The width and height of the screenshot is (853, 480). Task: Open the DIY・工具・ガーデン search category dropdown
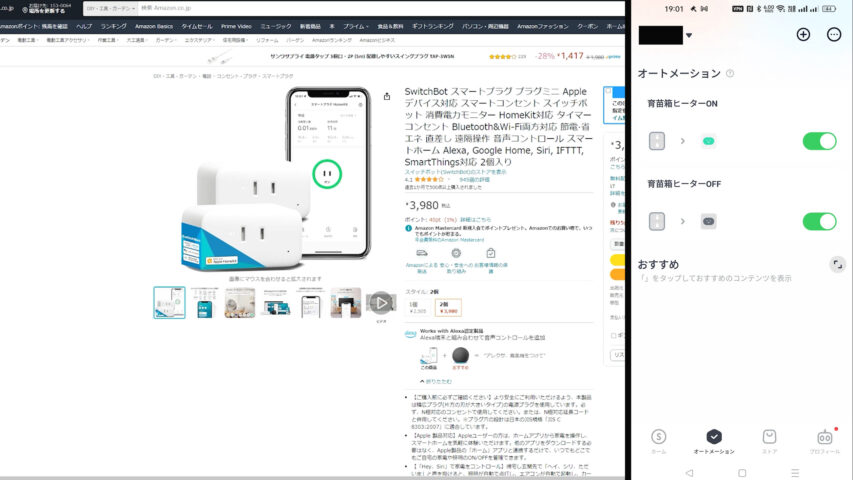click(x=123, y=7)
